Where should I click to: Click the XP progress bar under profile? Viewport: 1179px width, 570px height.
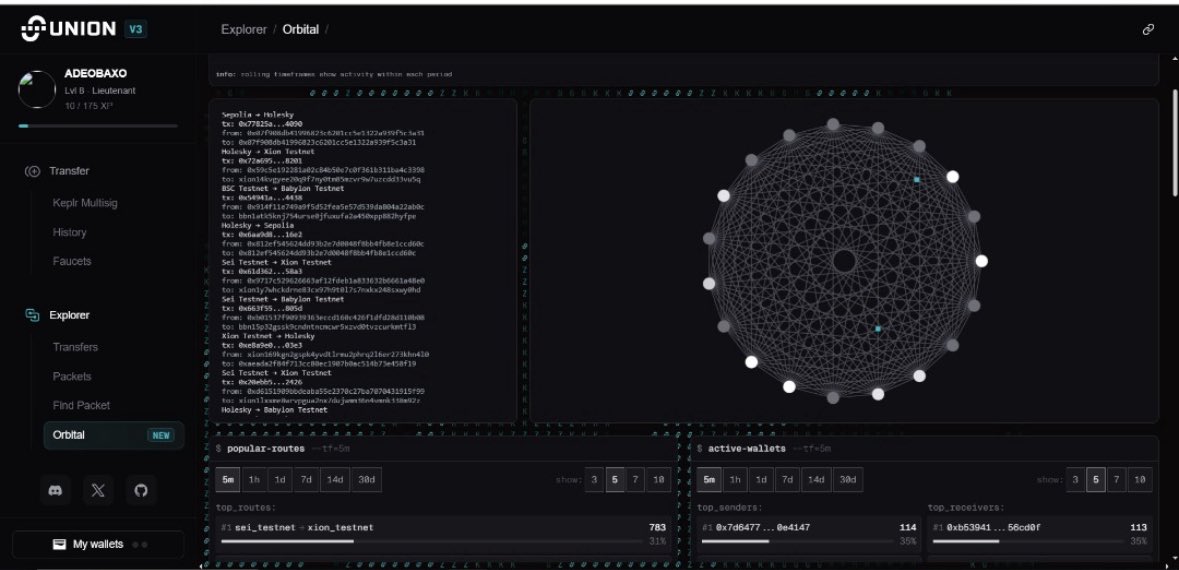(99, 126)
